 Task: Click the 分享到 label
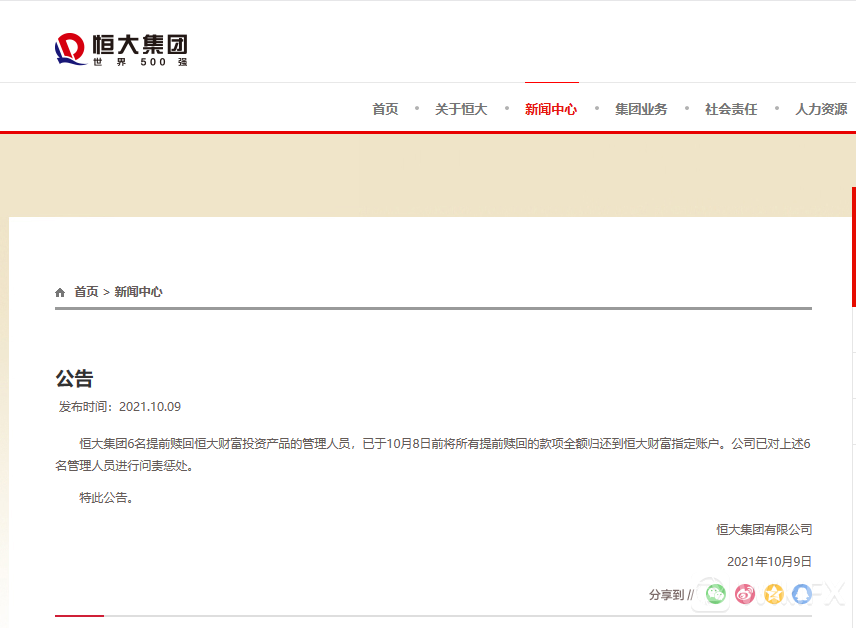click(667, 595)
